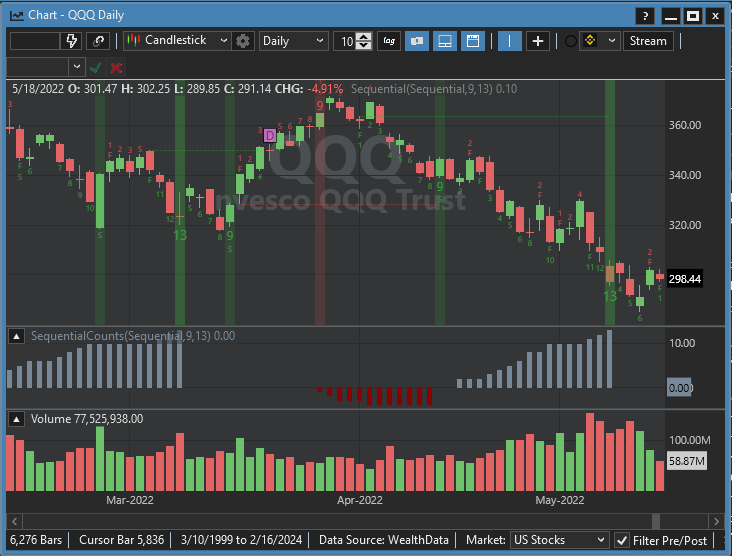
Task: Click the symbol link icon
Action: coord(98,41)
